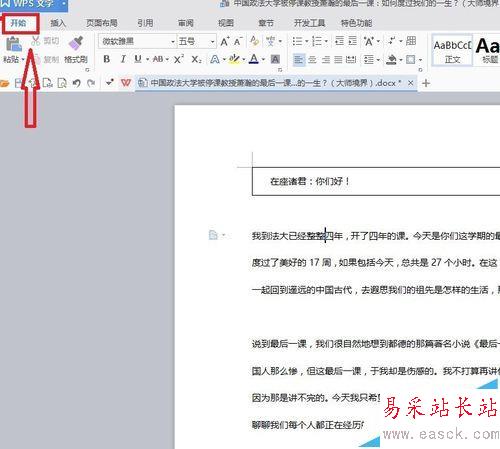Increase font size with the larger A icon
Screen dimensions: 500x449
(225, 41)
